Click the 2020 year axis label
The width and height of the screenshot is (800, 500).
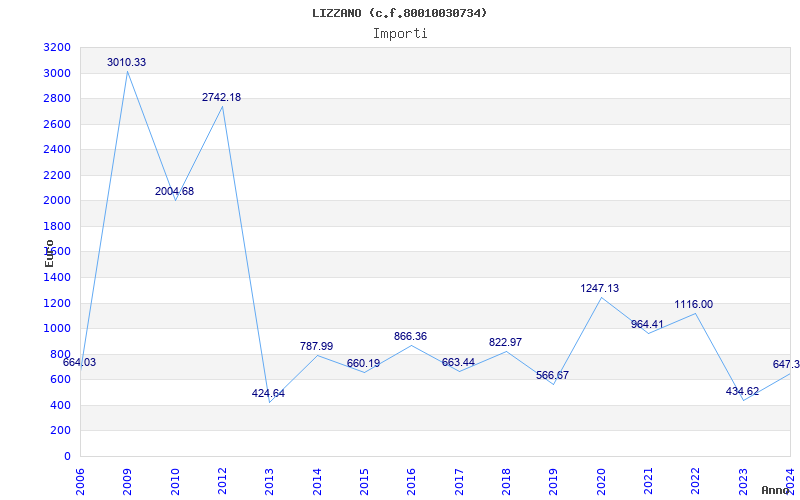coord(601,482)
